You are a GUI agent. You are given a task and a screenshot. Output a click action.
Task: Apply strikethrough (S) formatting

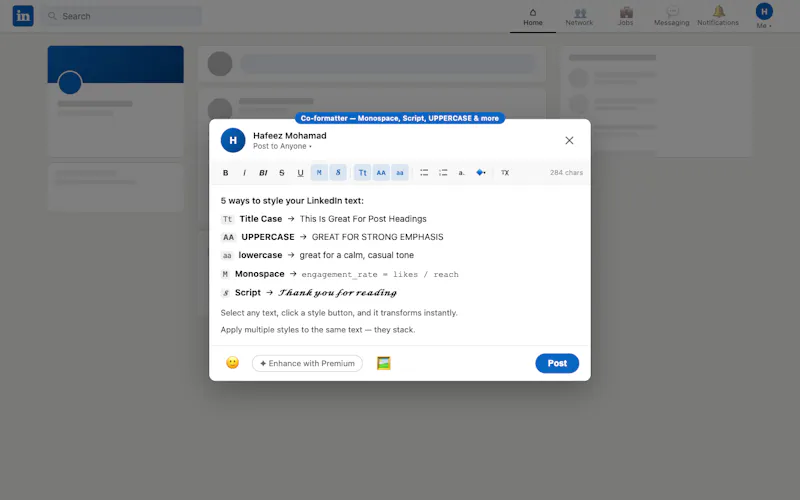tap(282, 173)
